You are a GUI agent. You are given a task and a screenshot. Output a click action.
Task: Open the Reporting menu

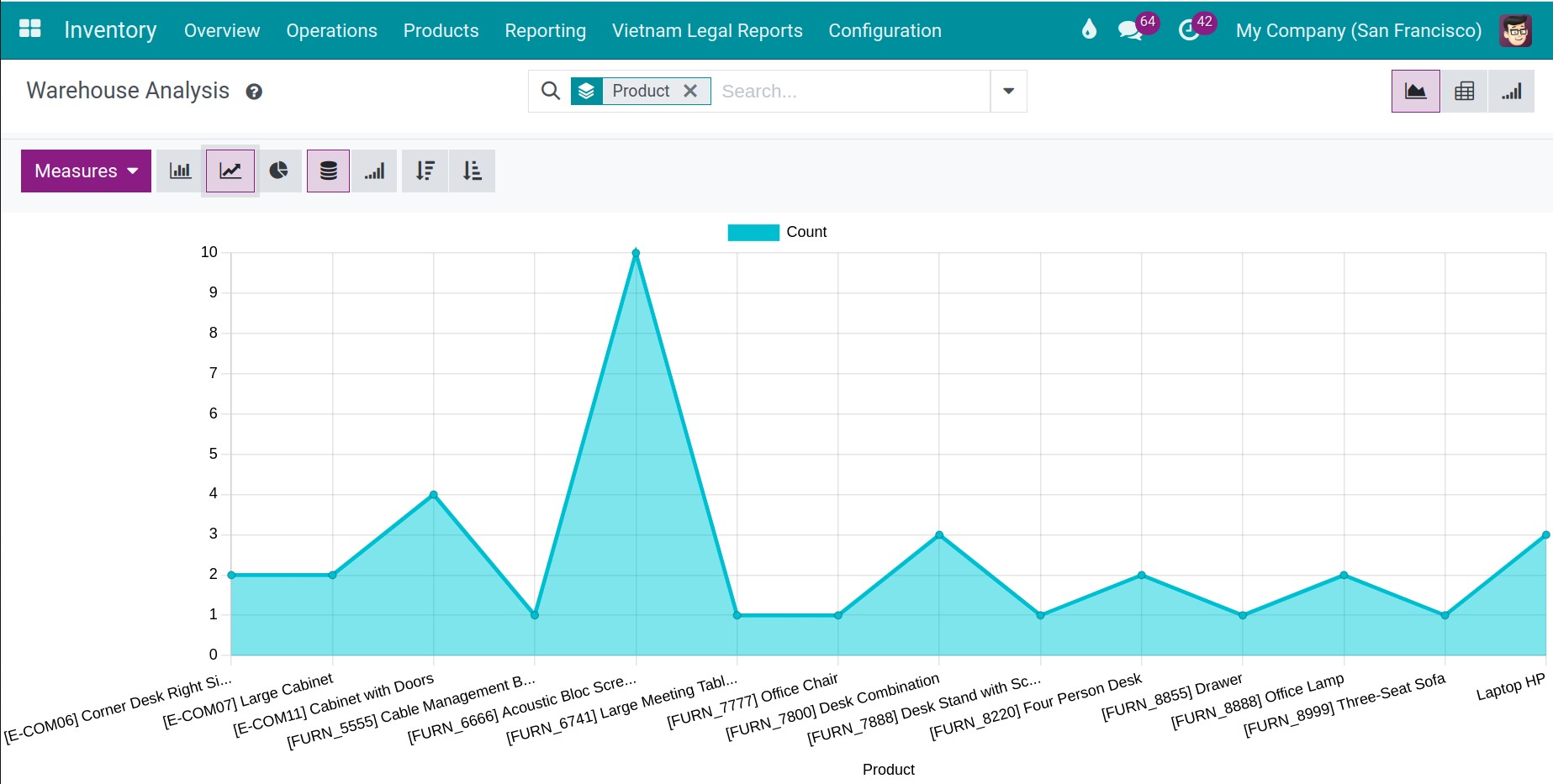pos(545,30)
